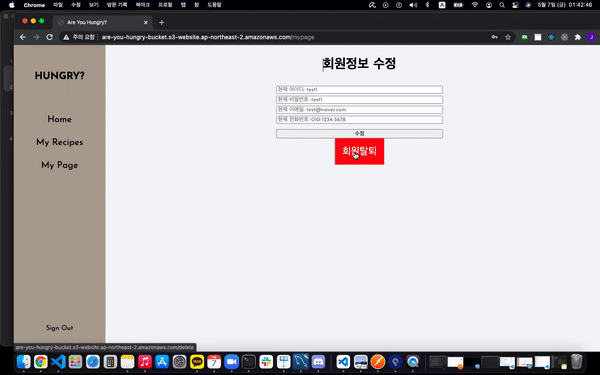Sign Out from the sidebar
The height and width of the screenshot is (375, 600).
(x=59, y=328)
